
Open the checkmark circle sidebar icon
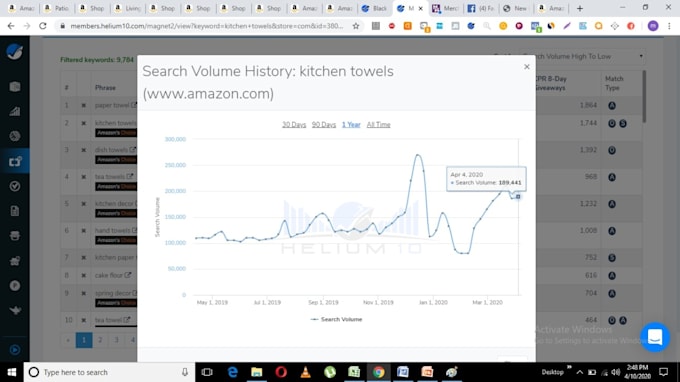click(15, 186)
